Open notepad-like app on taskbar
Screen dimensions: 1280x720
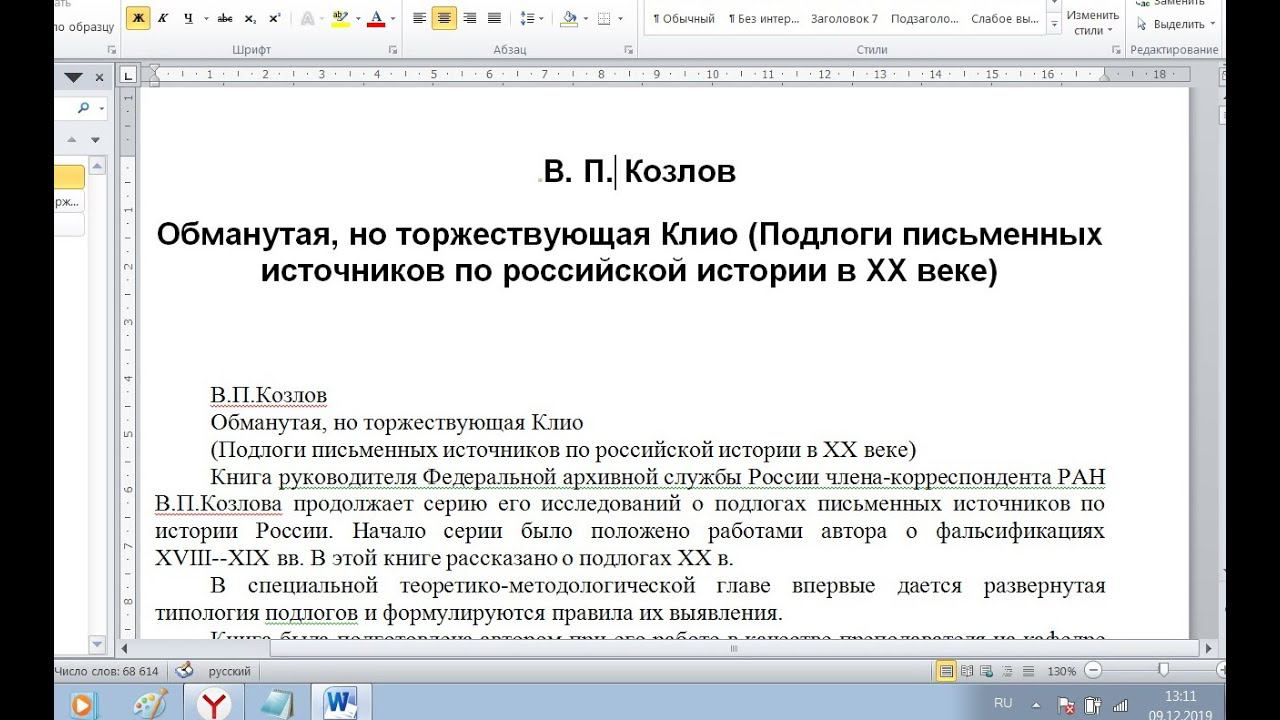pos(277,704)
